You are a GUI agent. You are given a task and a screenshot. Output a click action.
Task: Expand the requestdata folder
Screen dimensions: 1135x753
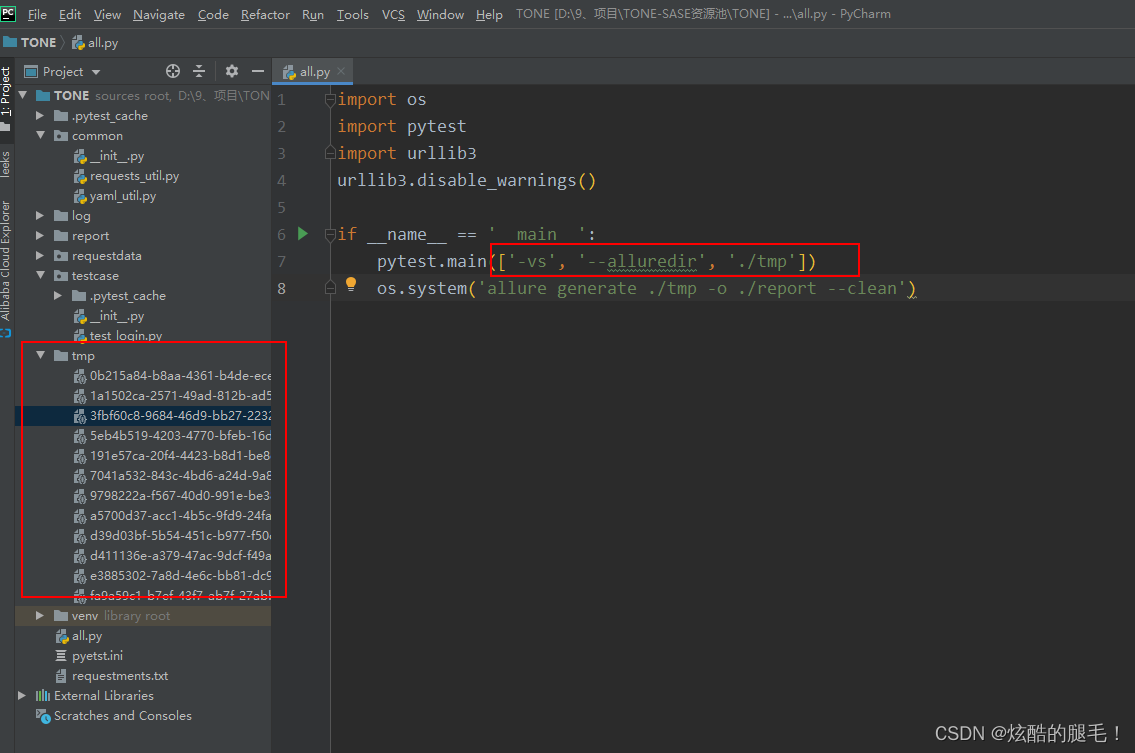coord(41,256)
